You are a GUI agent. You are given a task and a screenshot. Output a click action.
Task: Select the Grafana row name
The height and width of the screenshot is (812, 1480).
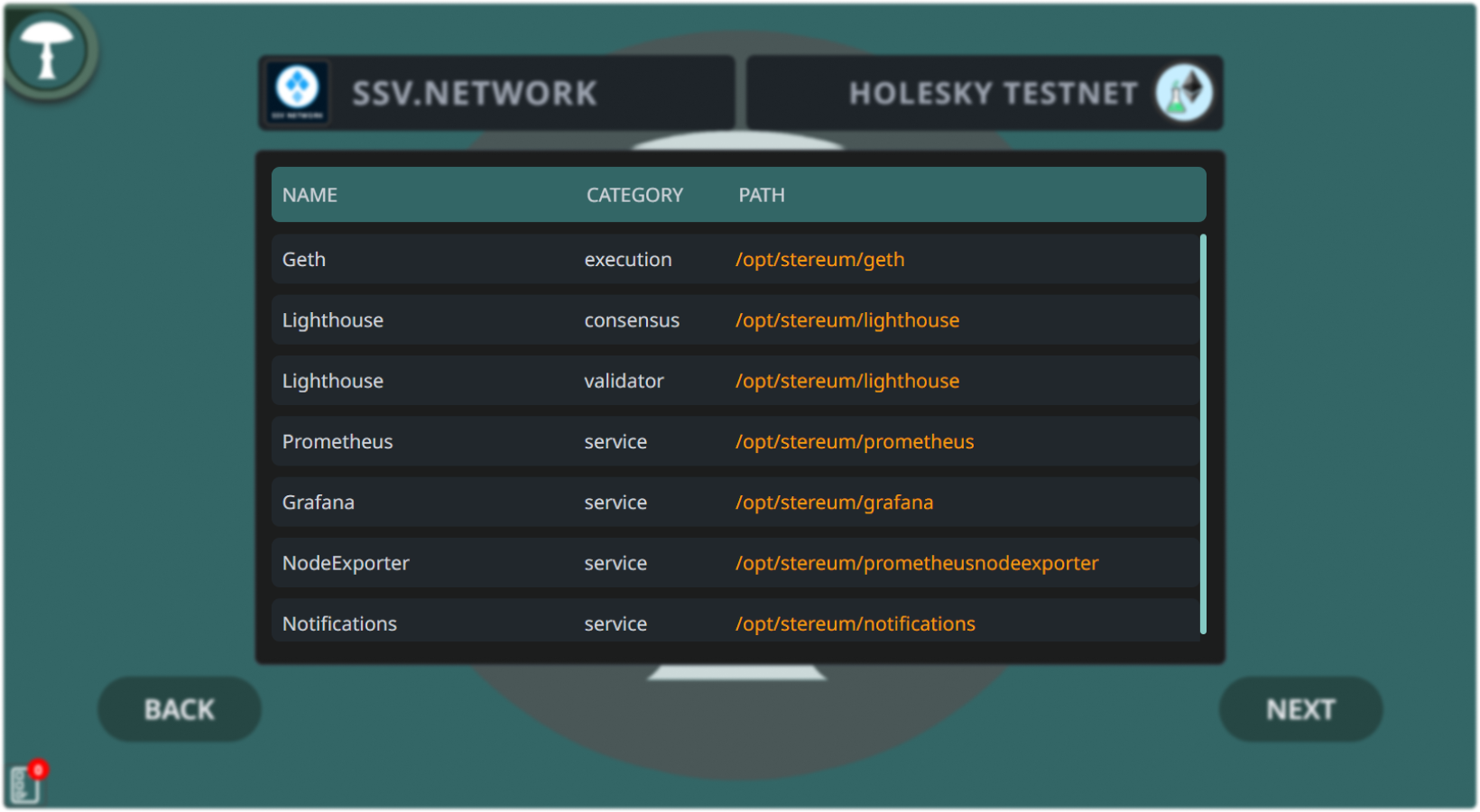319,502
